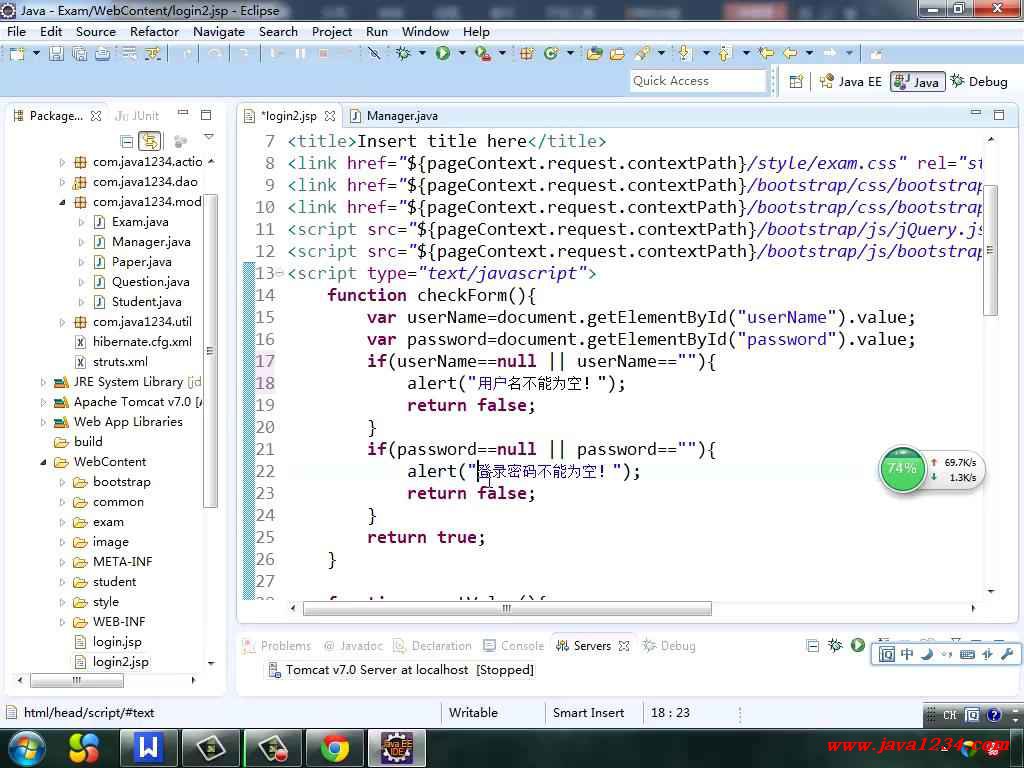Screen dimensions: 1024x768
Task: Open the Refactor menu
Action: click(x=154, y=31)
